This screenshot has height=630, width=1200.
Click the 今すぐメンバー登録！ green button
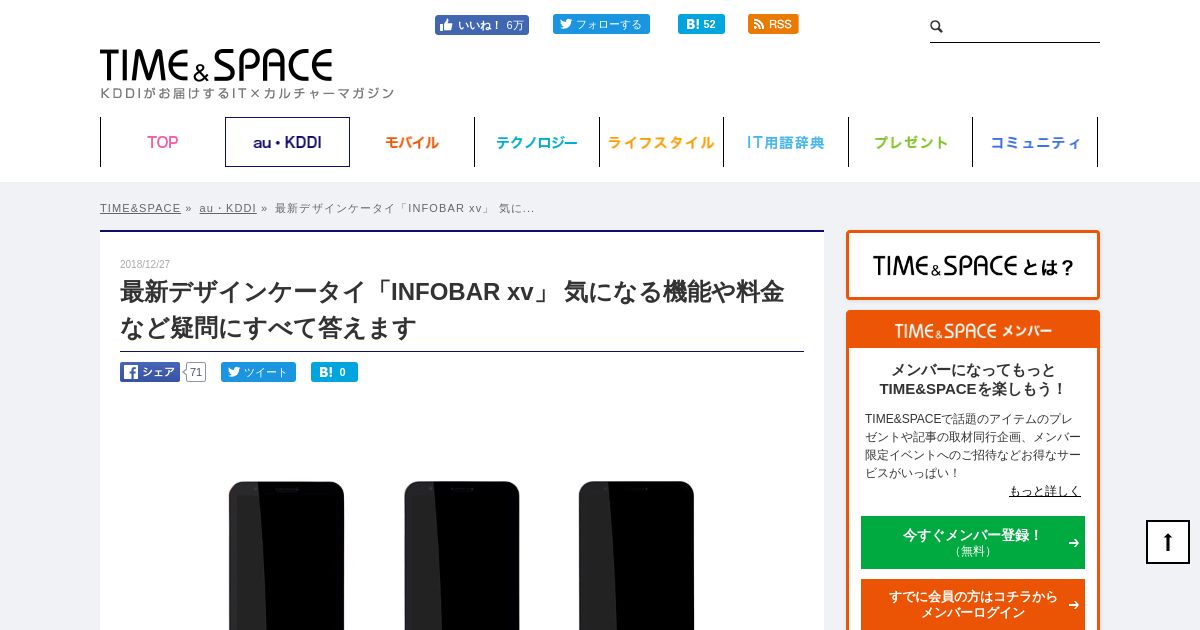tap(973, 542)
